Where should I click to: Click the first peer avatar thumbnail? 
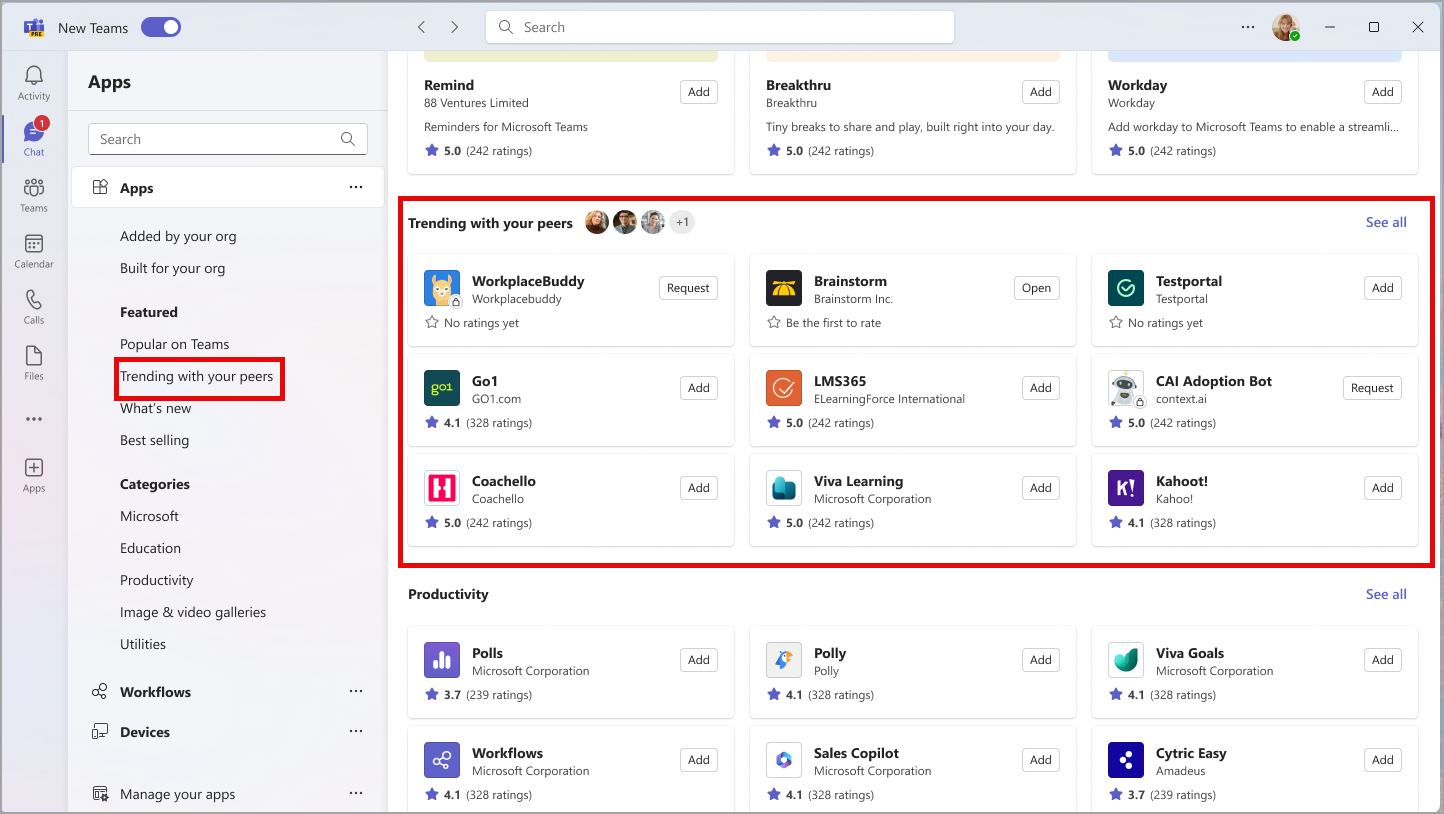597,222
